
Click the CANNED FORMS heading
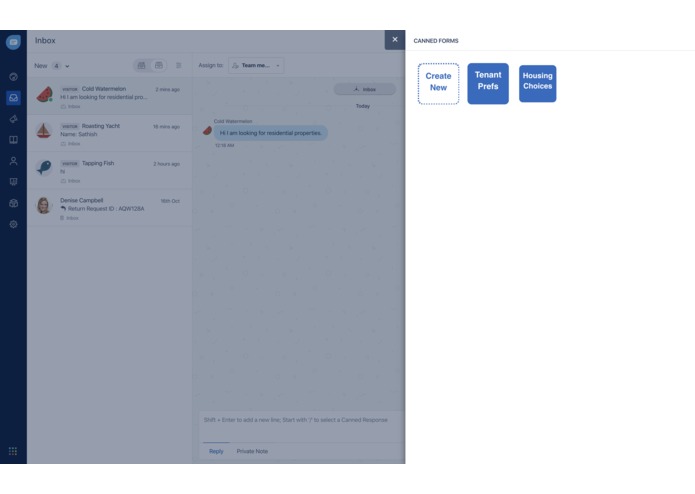click(436, 41)
